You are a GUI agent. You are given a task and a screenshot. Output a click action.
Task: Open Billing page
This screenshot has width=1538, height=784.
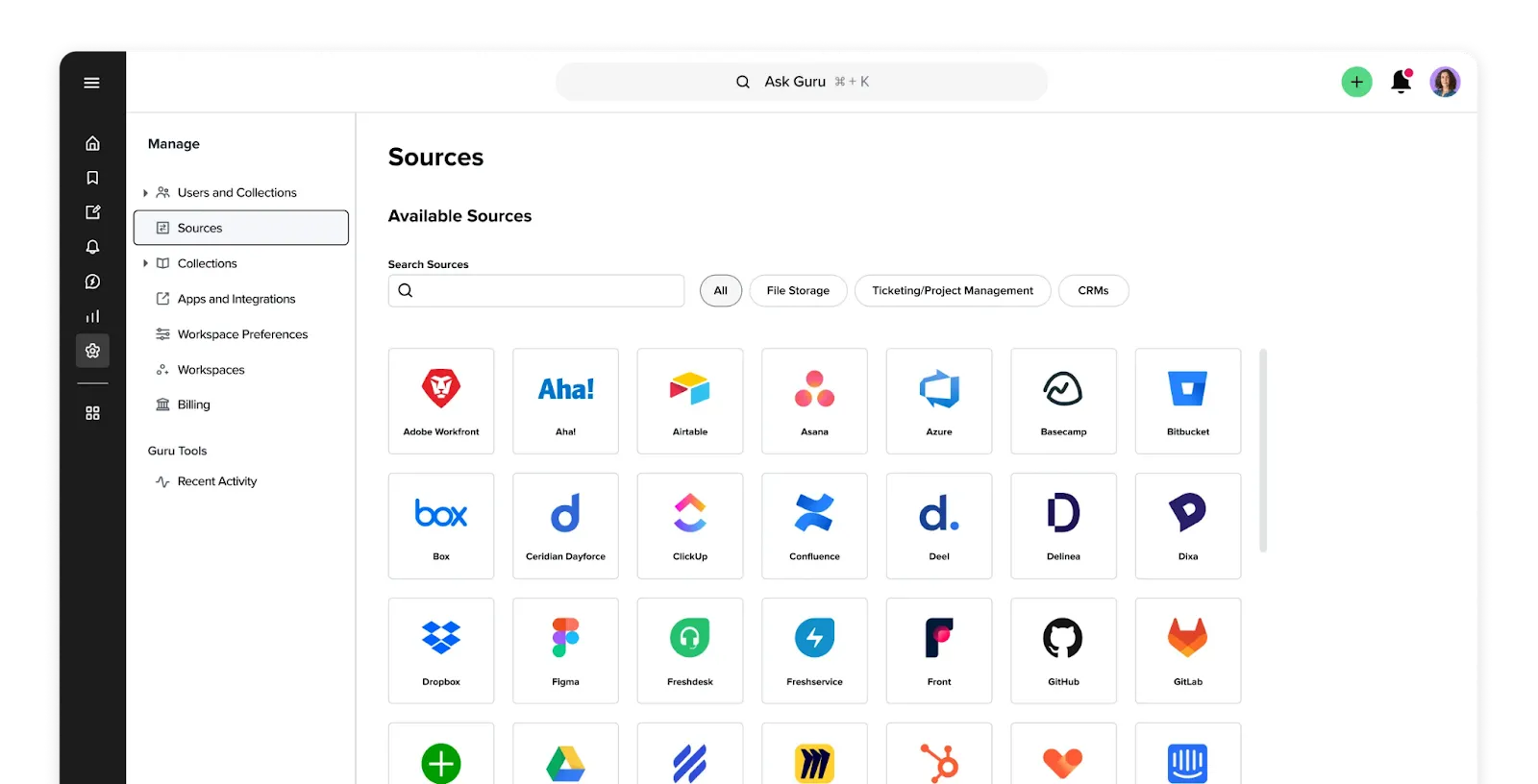click(193, 404)
